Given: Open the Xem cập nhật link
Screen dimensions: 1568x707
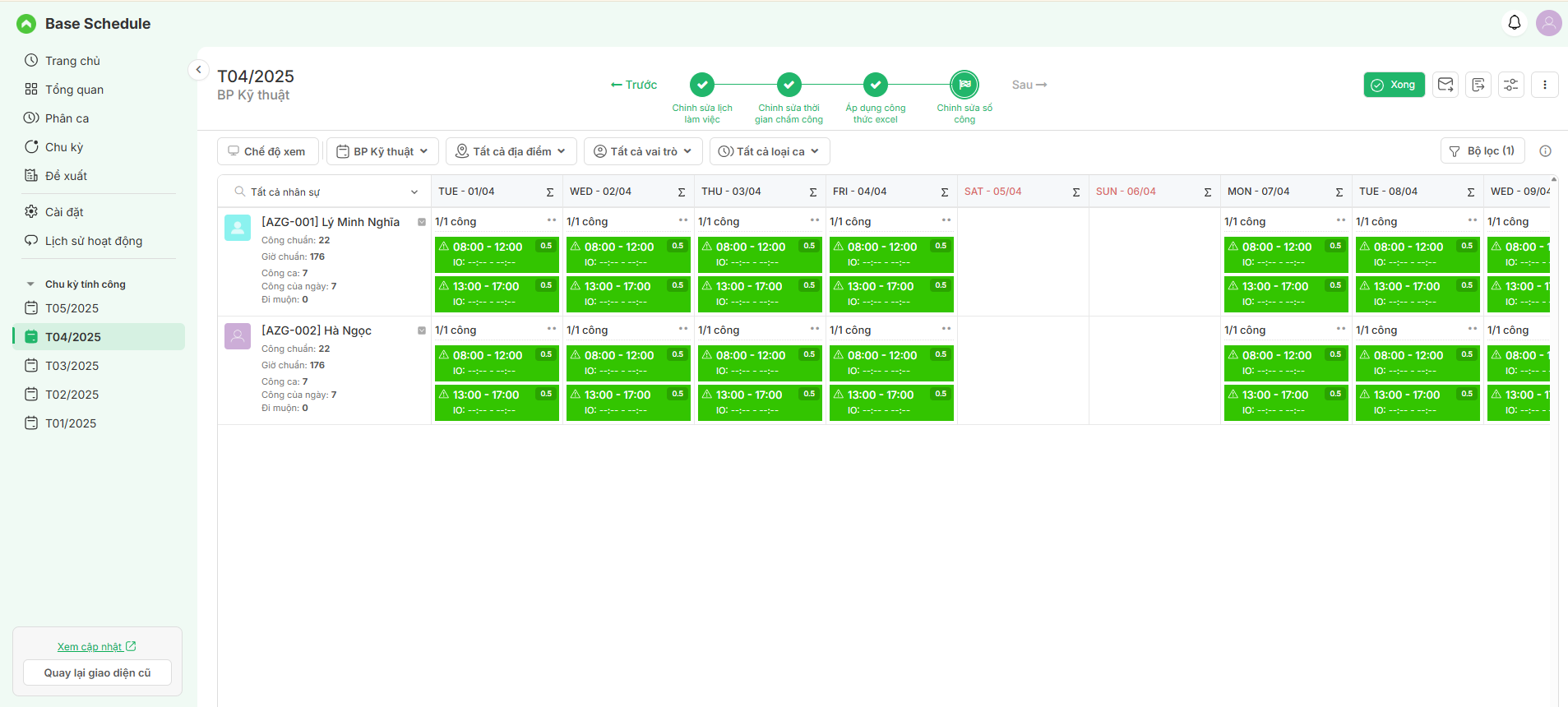Looking at the screenshot, I should coord(97,647).
